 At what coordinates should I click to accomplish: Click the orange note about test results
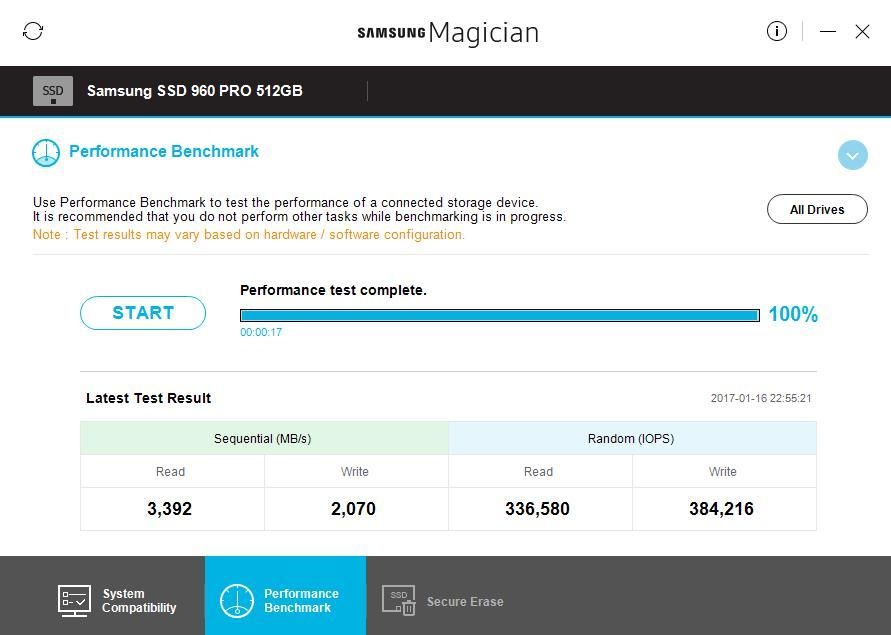(249, 234)
